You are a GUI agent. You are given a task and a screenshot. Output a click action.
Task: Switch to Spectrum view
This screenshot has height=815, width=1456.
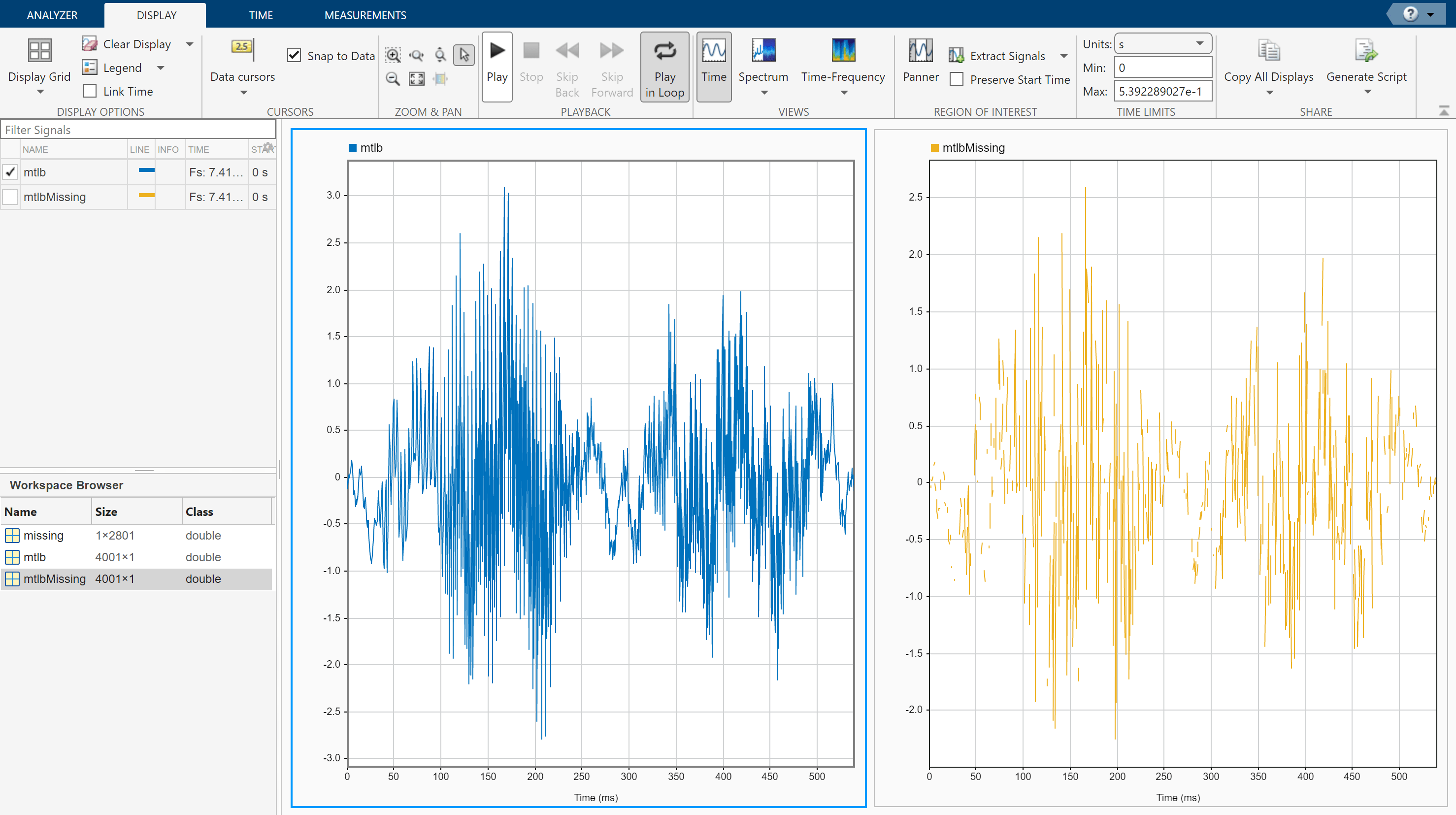click(x=763, y=51)
